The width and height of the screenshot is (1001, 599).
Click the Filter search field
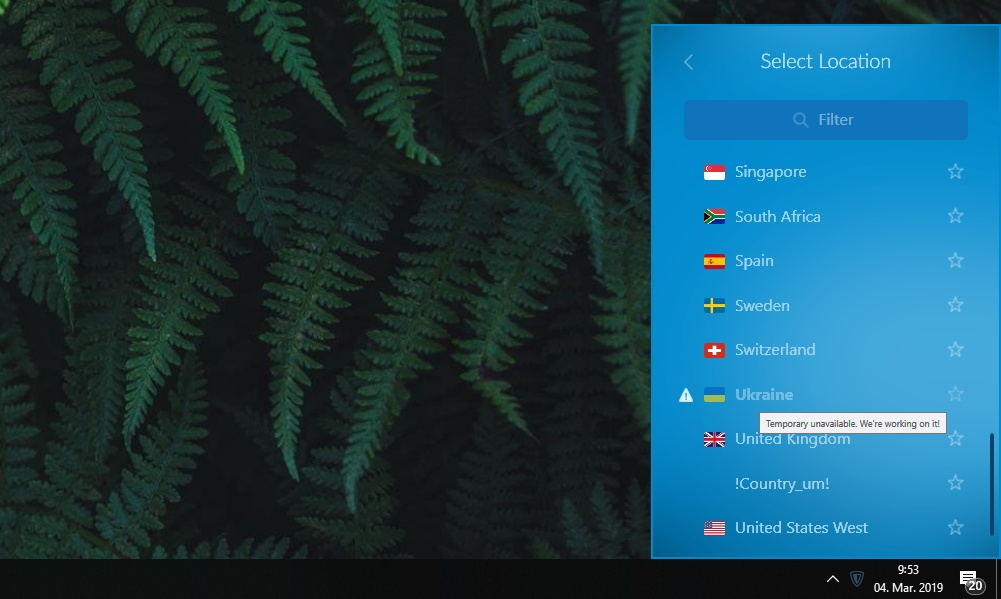coord(825,120)
